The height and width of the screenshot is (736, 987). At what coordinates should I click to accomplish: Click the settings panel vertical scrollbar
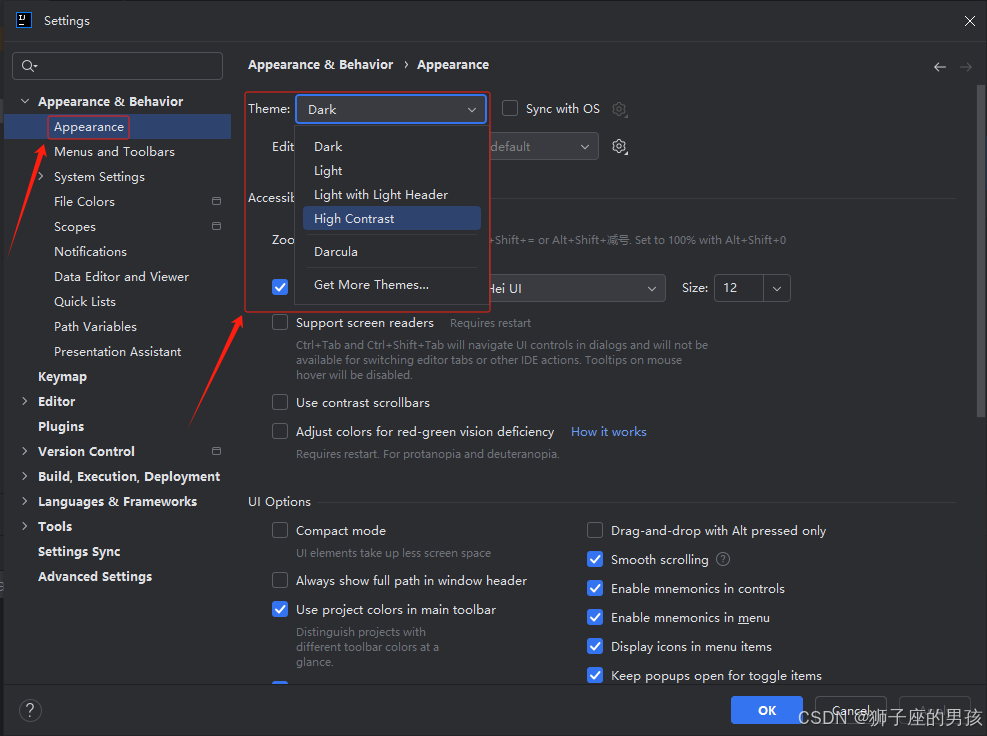click(x=981, y=251)
